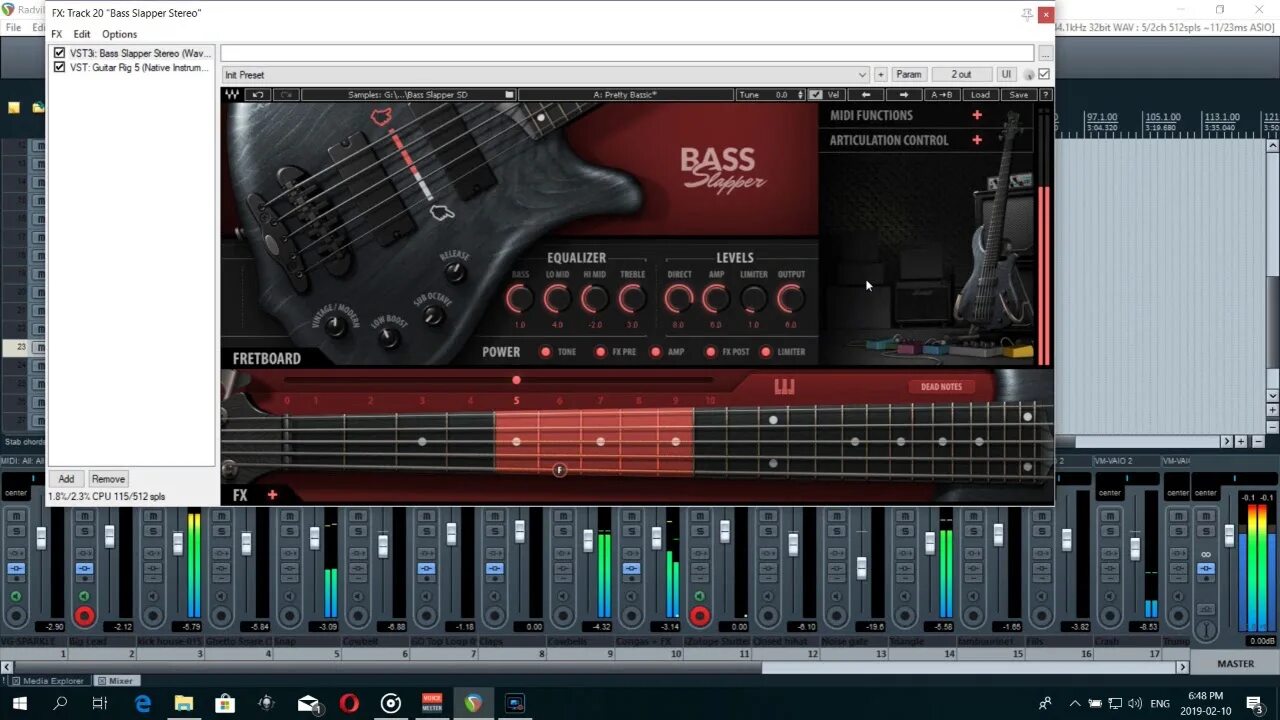The width and height of the screenshot is (1280, 720).
Task: Open the Samples path selector
Action: pyautogui.click(x=408, y=95)
